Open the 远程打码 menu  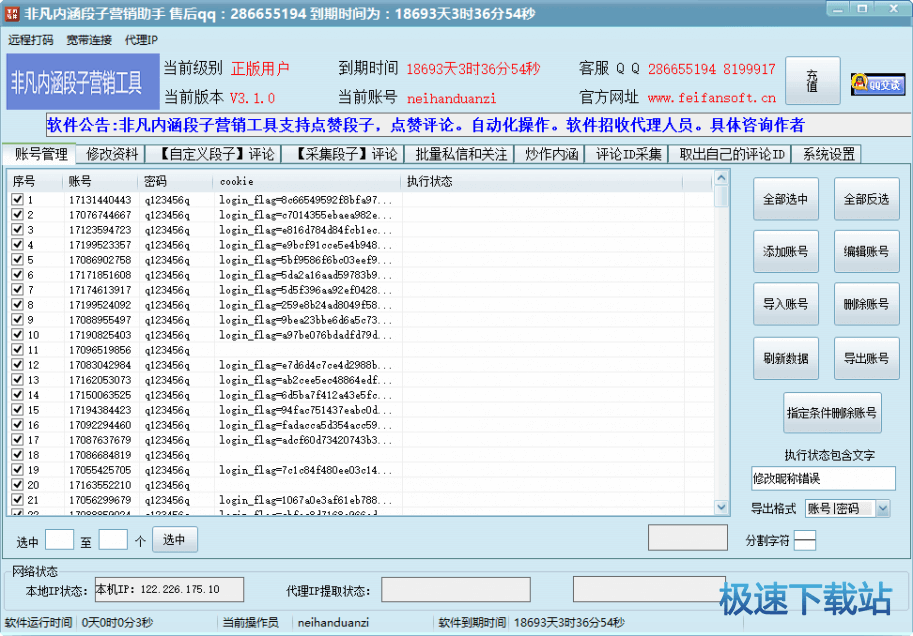[30, 40]
